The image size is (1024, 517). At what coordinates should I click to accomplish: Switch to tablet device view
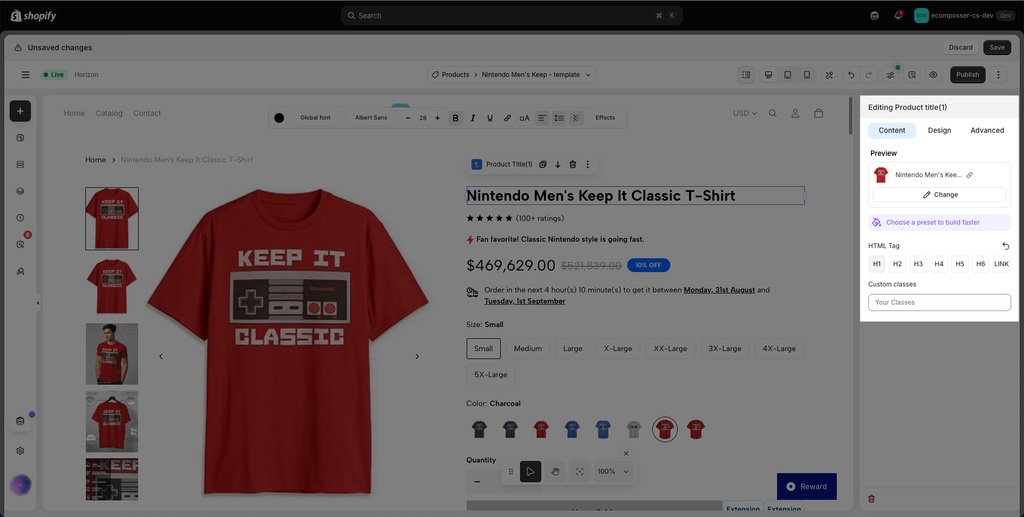click(x=788, y=75)
